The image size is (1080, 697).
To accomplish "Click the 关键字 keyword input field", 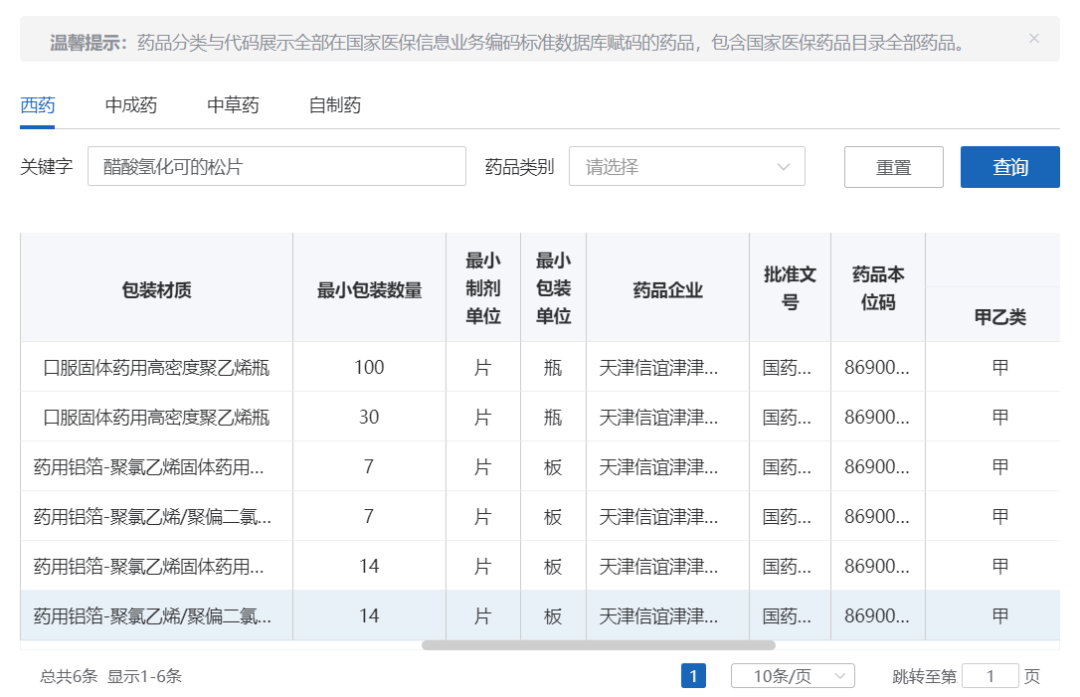I will tap(275, 166).
